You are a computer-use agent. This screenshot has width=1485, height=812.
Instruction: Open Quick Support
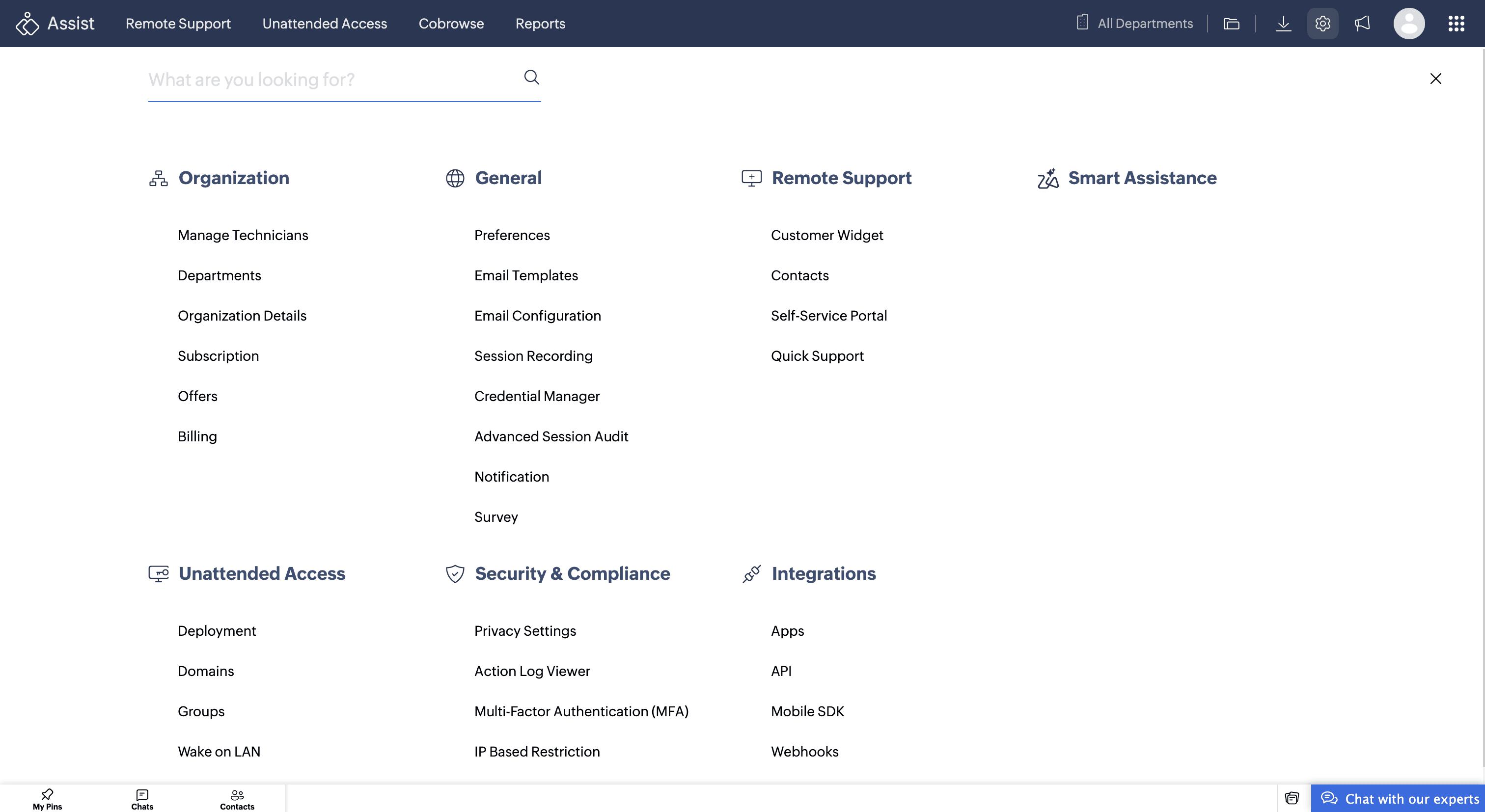pyautogui.click(x=817, y=356)
